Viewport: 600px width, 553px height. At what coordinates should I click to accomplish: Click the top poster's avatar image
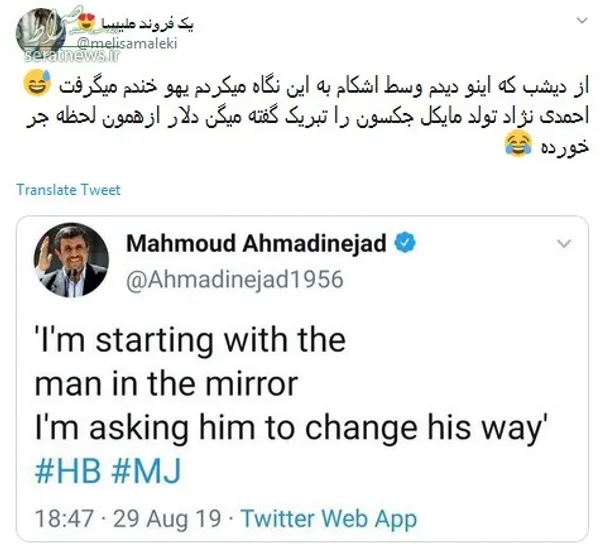tap(41, 33)
